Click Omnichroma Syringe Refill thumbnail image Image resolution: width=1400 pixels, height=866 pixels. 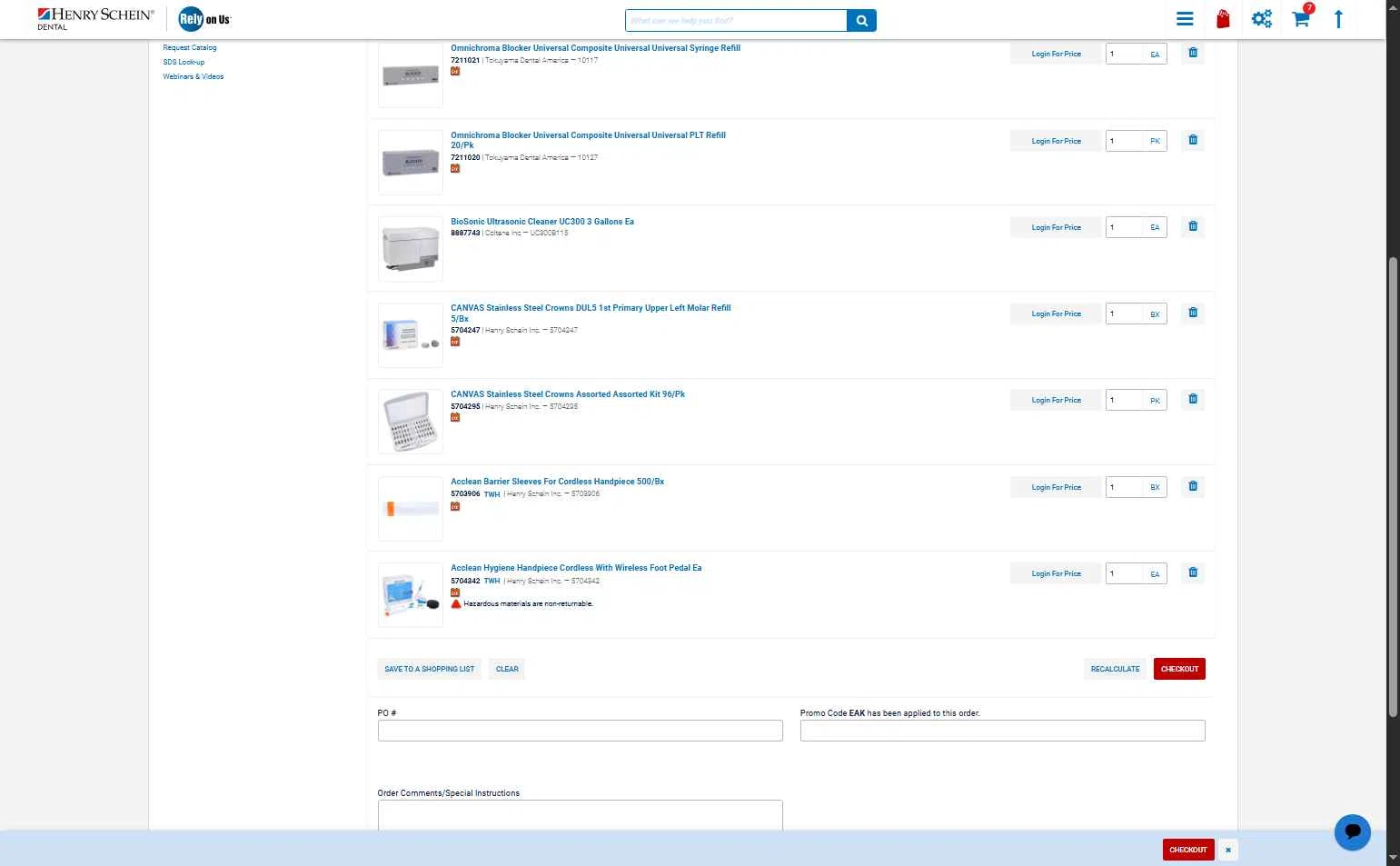click(411, 75)
